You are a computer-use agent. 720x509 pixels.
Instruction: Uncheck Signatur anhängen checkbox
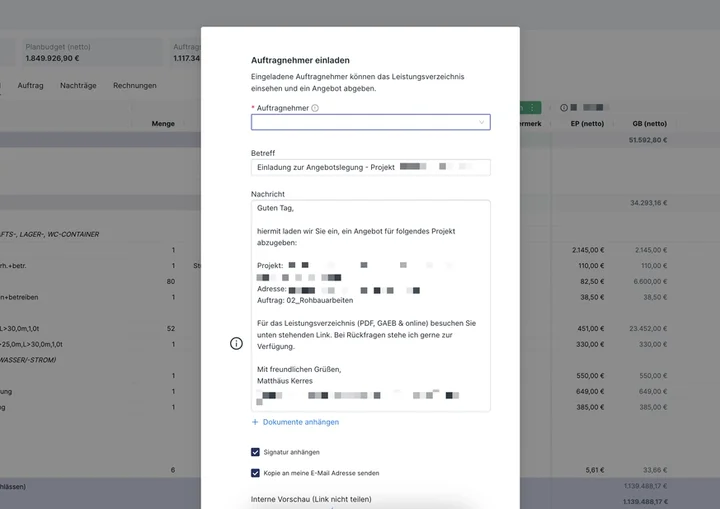pyautogui.click(x=255, y=452)
